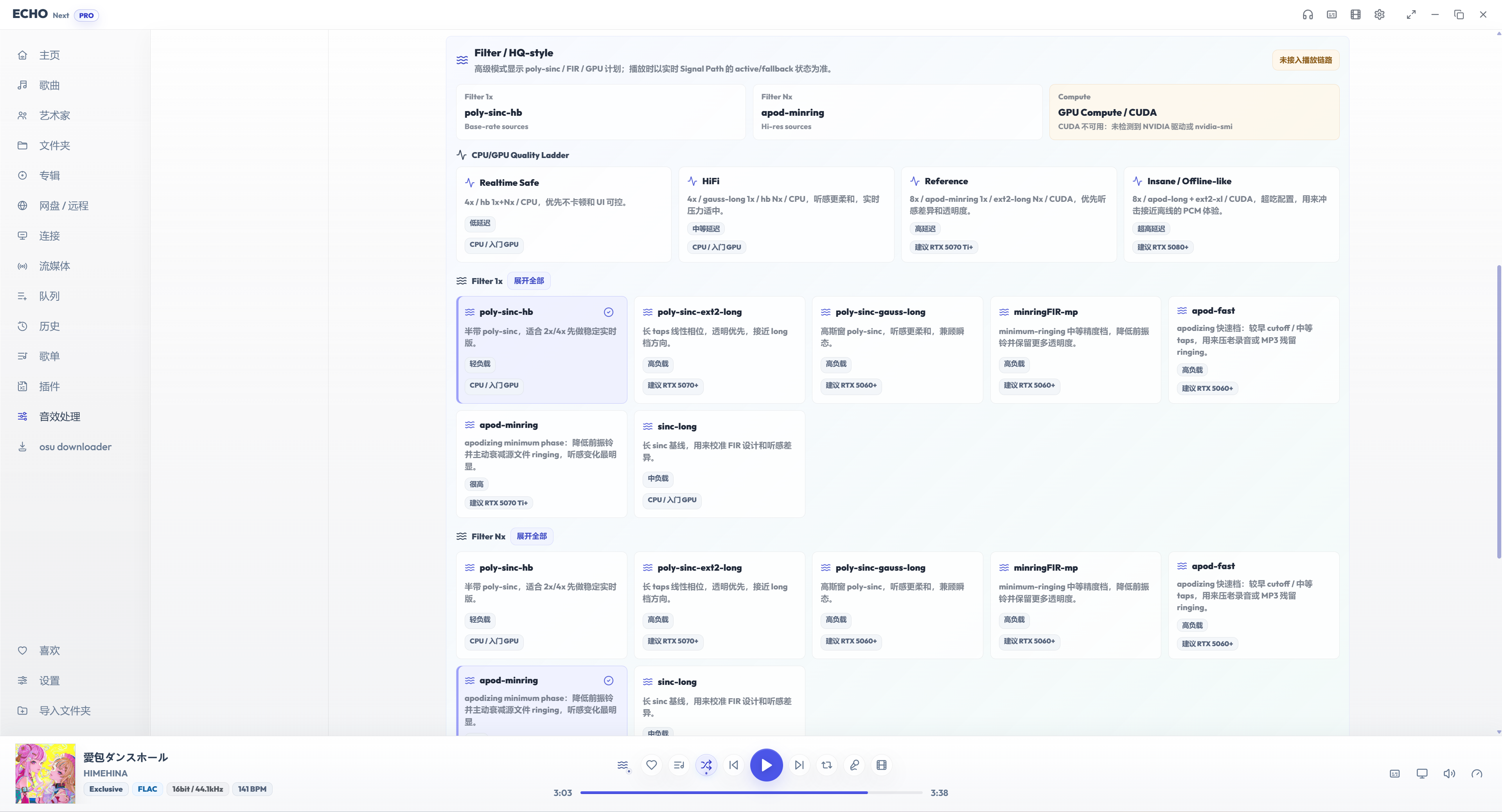Viewport: 1502px width, 812px height.
Task: Click the vertical scrollbar on the right edge
Action: (1498, 411)
